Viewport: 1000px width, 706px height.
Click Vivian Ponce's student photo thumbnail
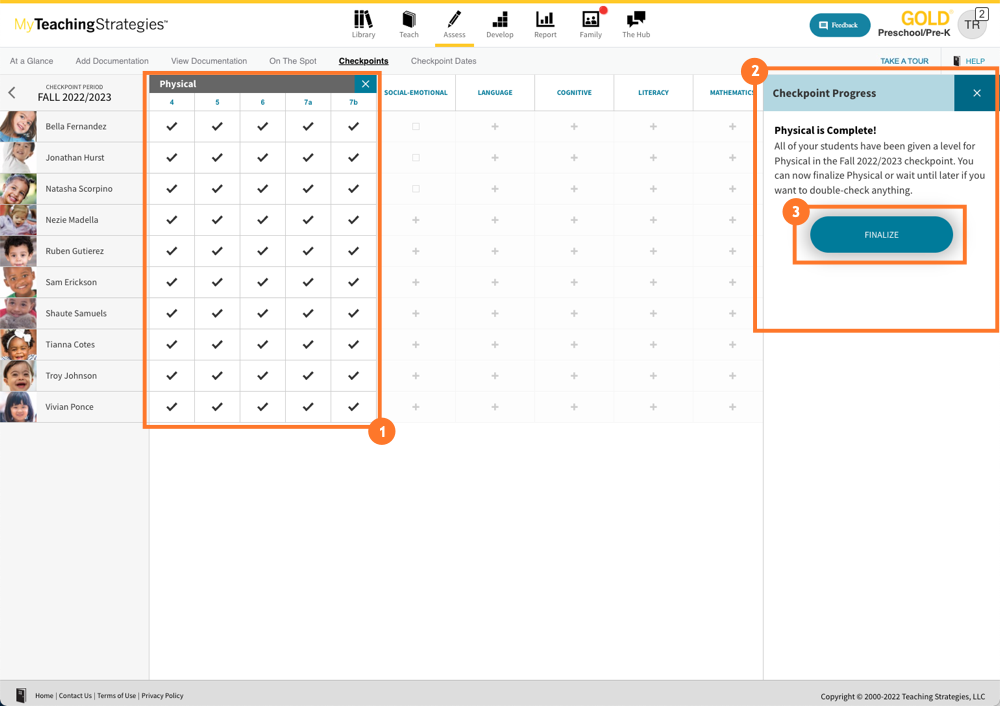click(x=18, y=407)
